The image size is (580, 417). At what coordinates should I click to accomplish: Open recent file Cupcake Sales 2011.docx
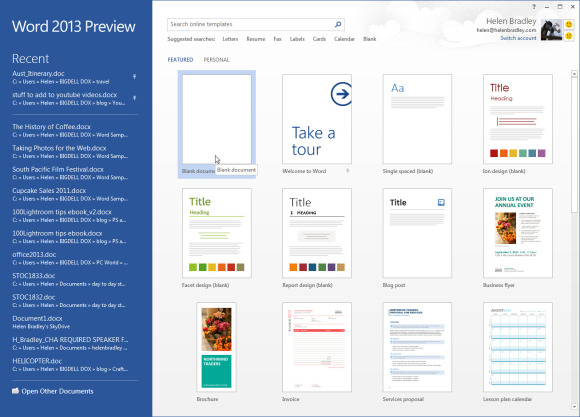[70, 194]
